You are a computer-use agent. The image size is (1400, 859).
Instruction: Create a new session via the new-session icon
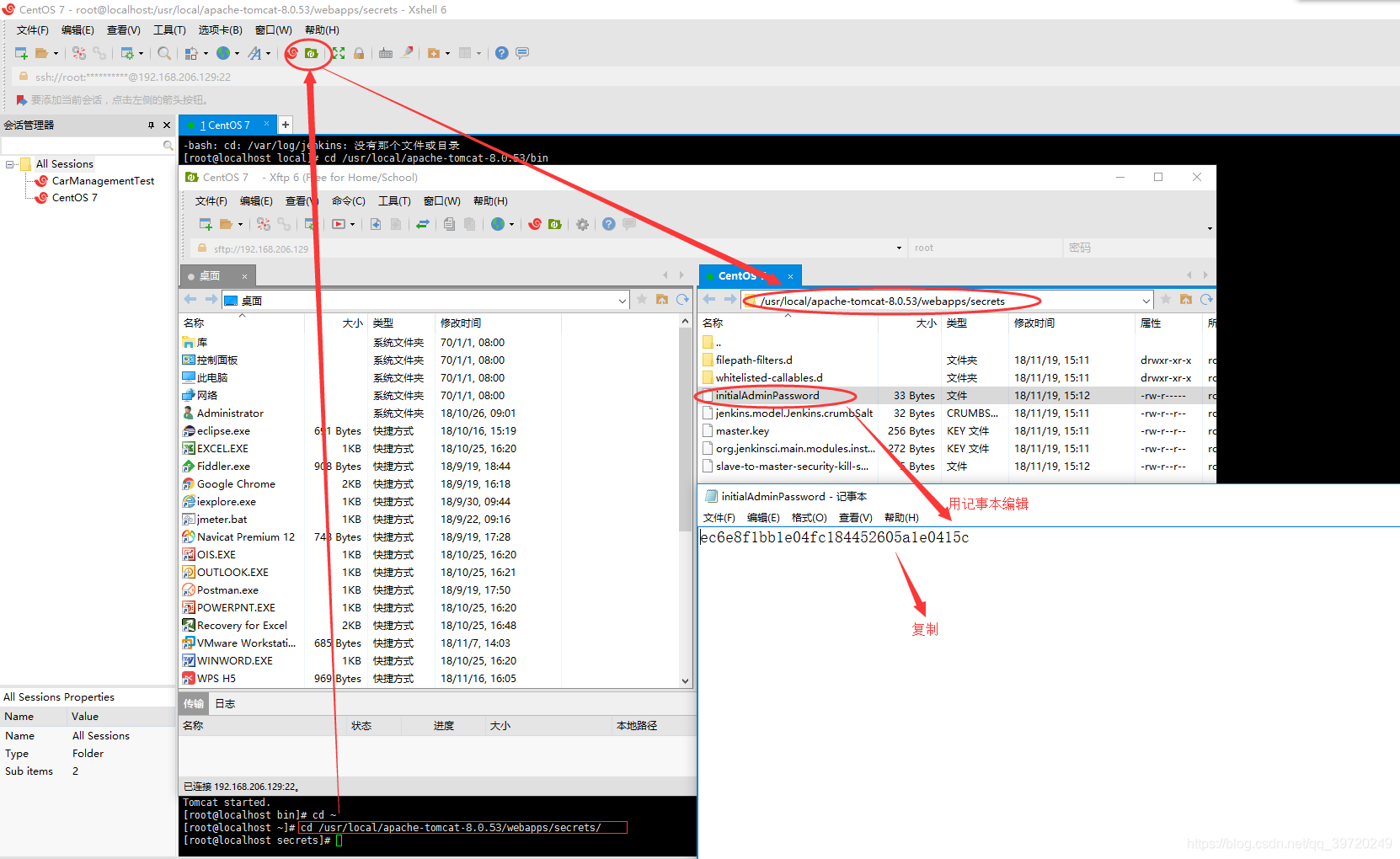pyautogui.click(x=20, y=53)
